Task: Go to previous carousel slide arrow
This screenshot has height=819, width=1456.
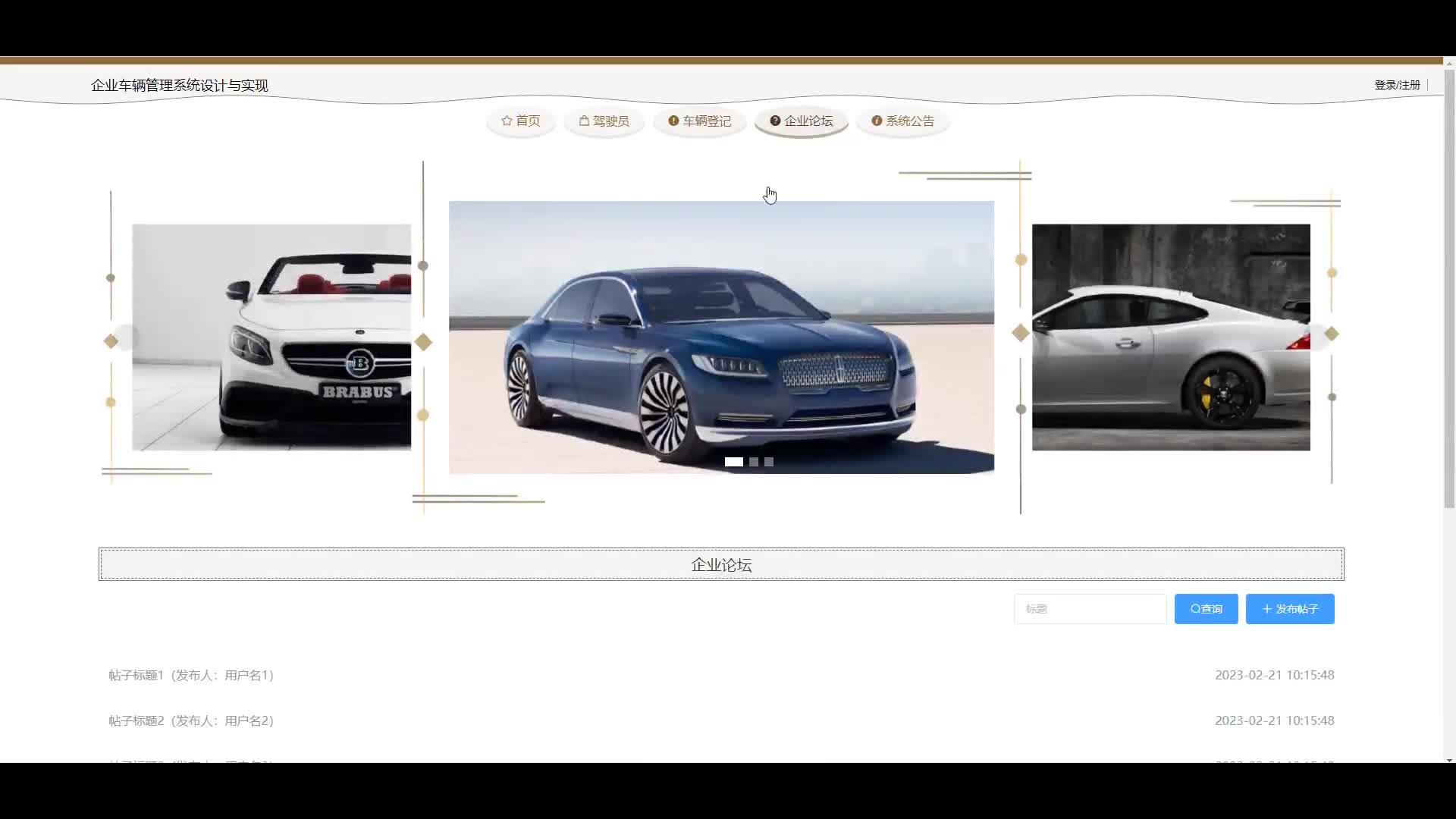Action: (126, 337)
